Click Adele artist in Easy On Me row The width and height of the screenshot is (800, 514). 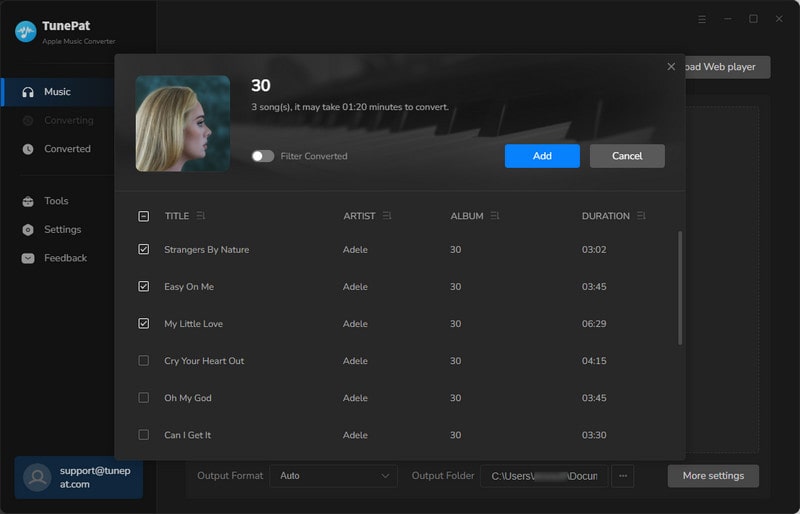pyautogui.click(x=355, y=287)
